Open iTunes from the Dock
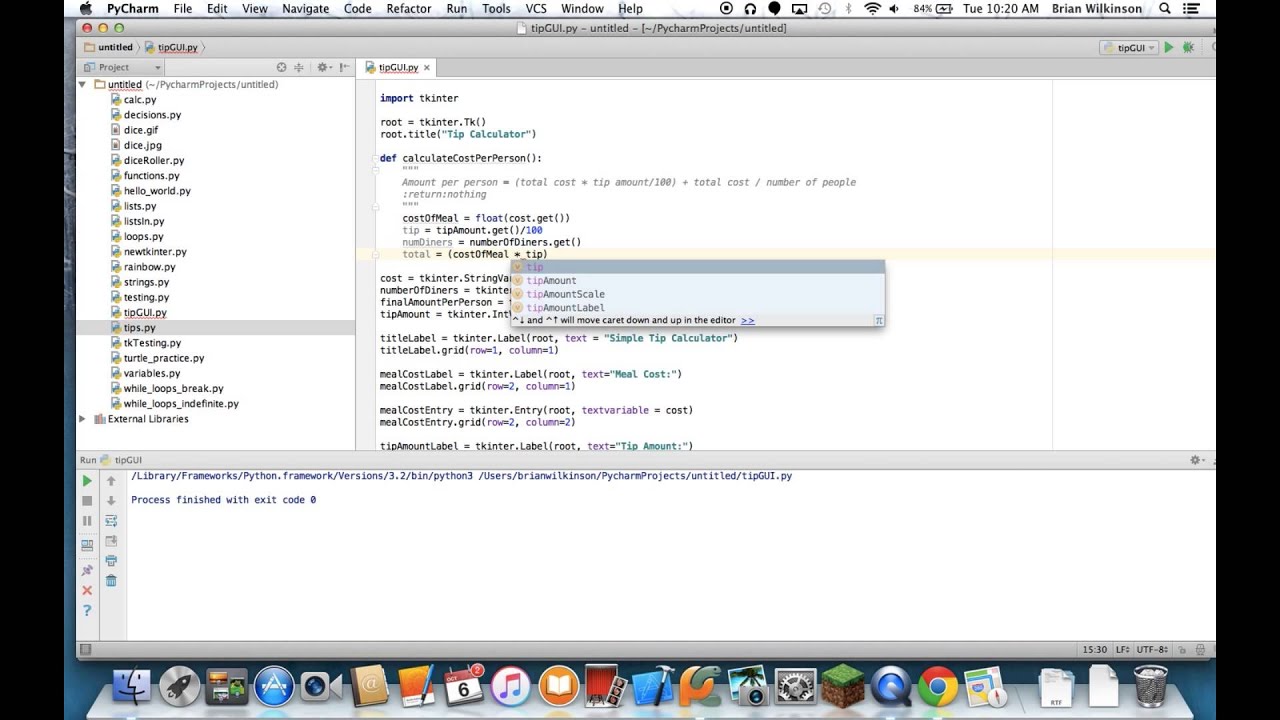The height and width of the screenshot is (720, 1280). pos(510,687)
